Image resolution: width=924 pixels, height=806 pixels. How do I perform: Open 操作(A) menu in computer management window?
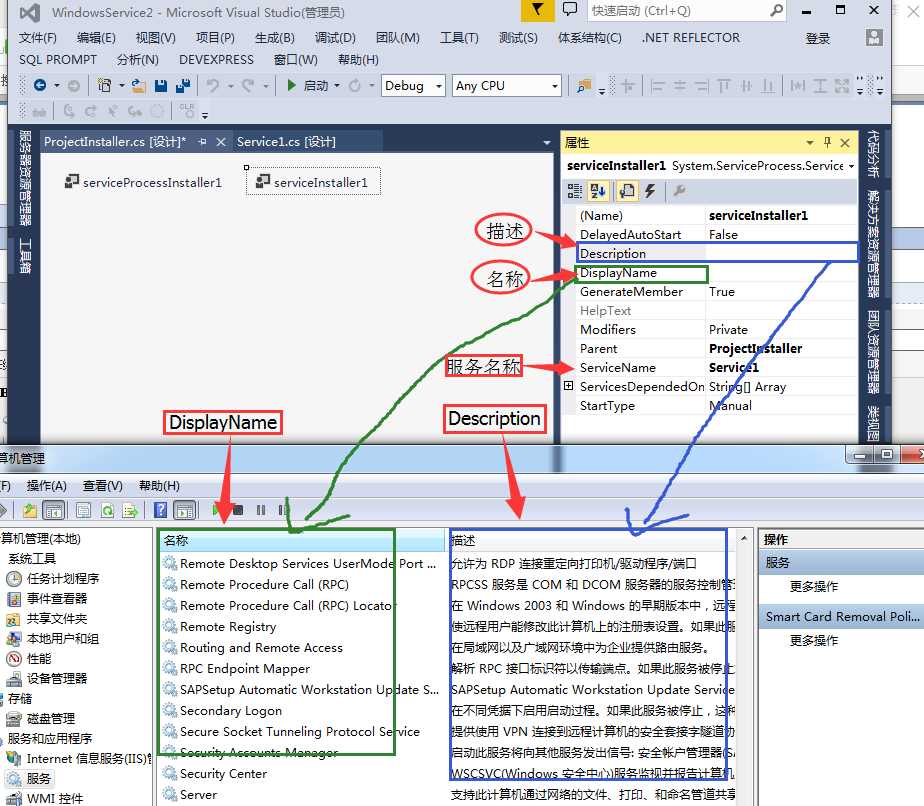(x=47, y=485)
